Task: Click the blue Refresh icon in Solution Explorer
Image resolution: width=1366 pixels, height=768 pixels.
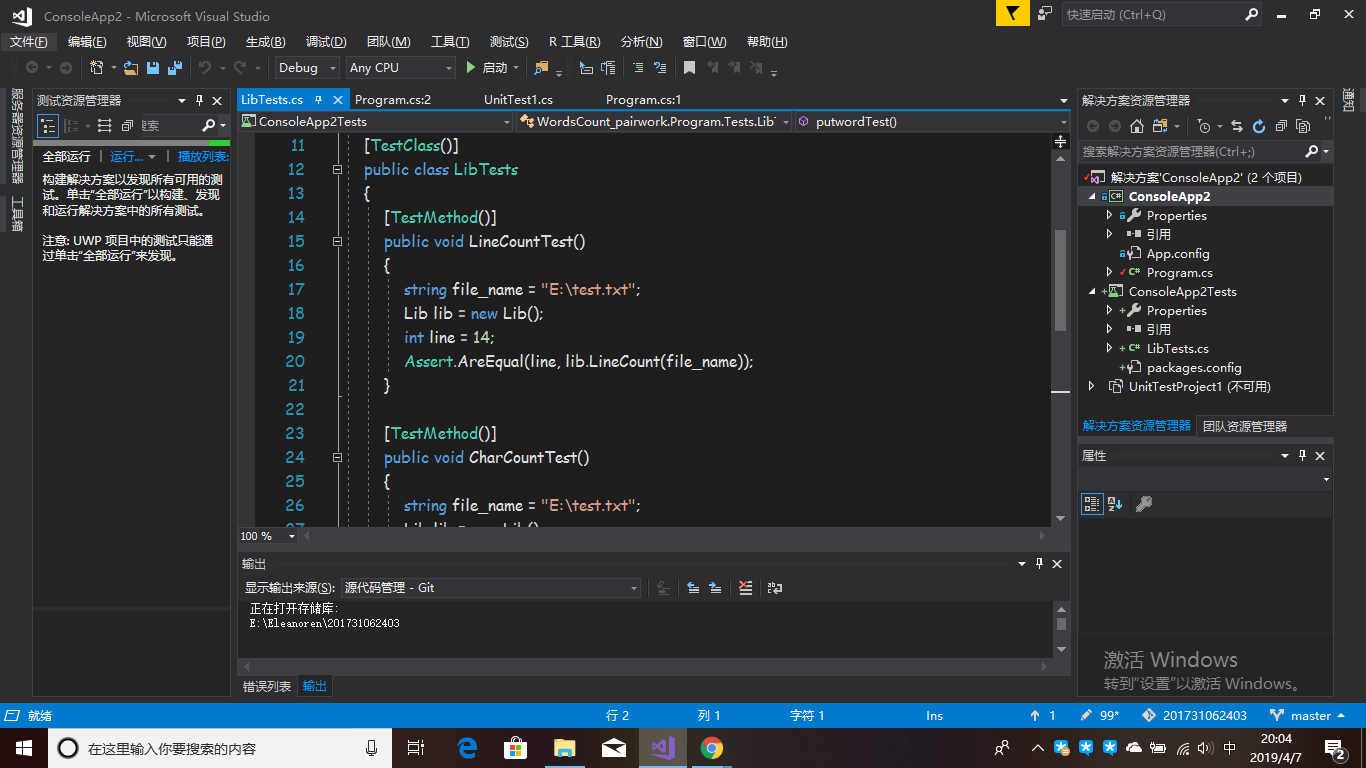Action: click(x=1259, y=126)
